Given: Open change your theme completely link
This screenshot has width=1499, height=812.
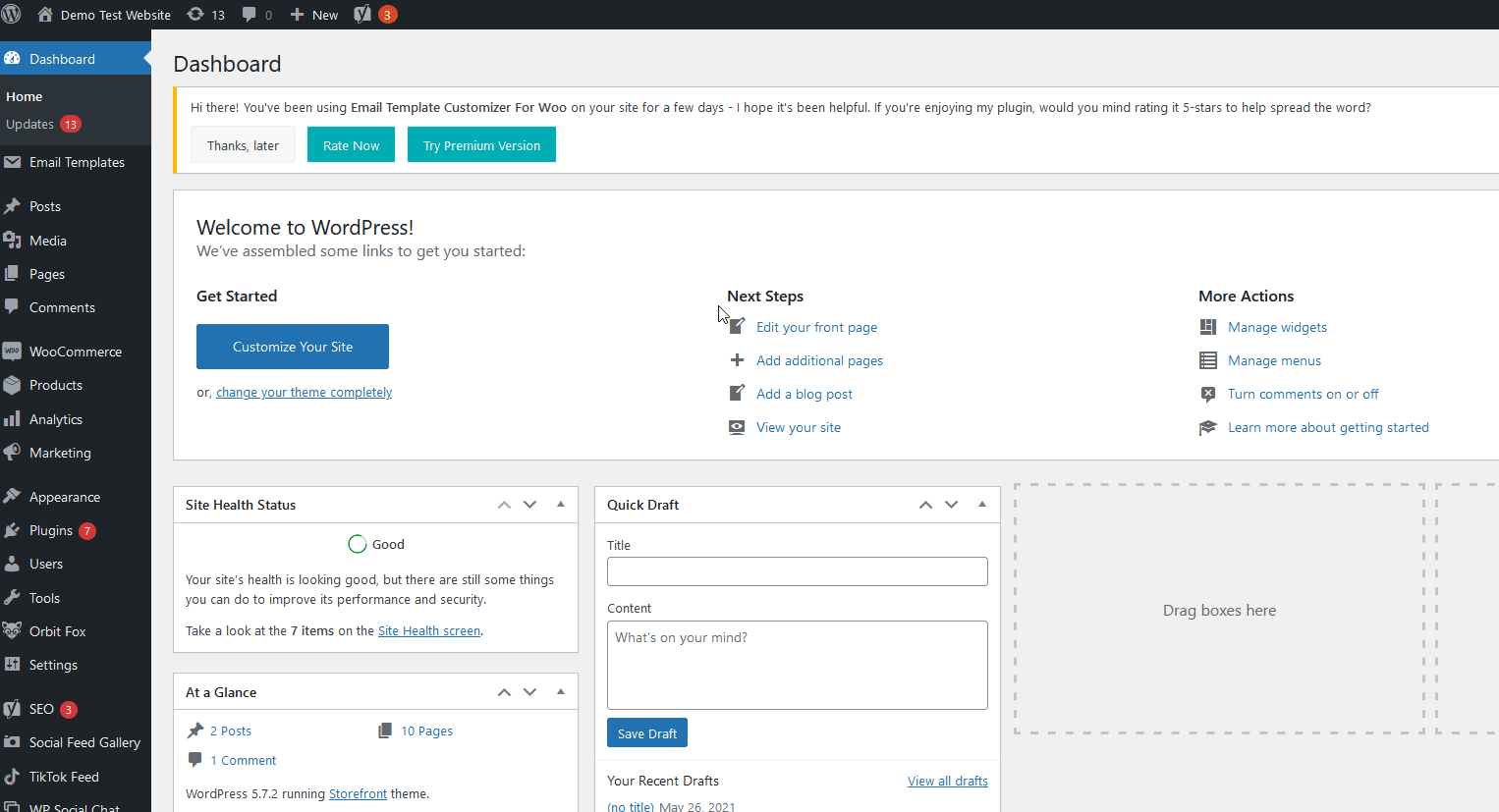Looking at the screenshot, I should (304, 392).
